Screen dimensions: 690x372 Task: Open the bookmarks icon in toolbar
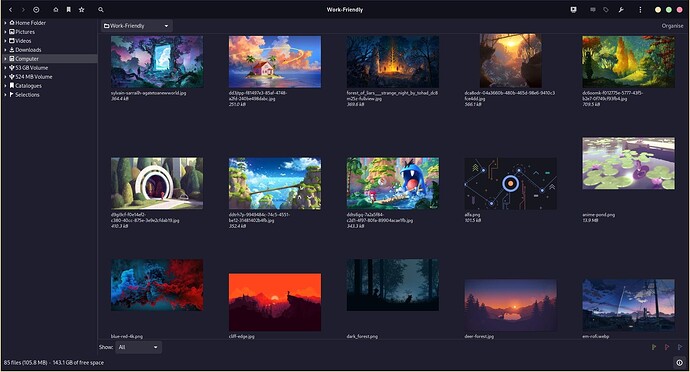pos(68,10)
